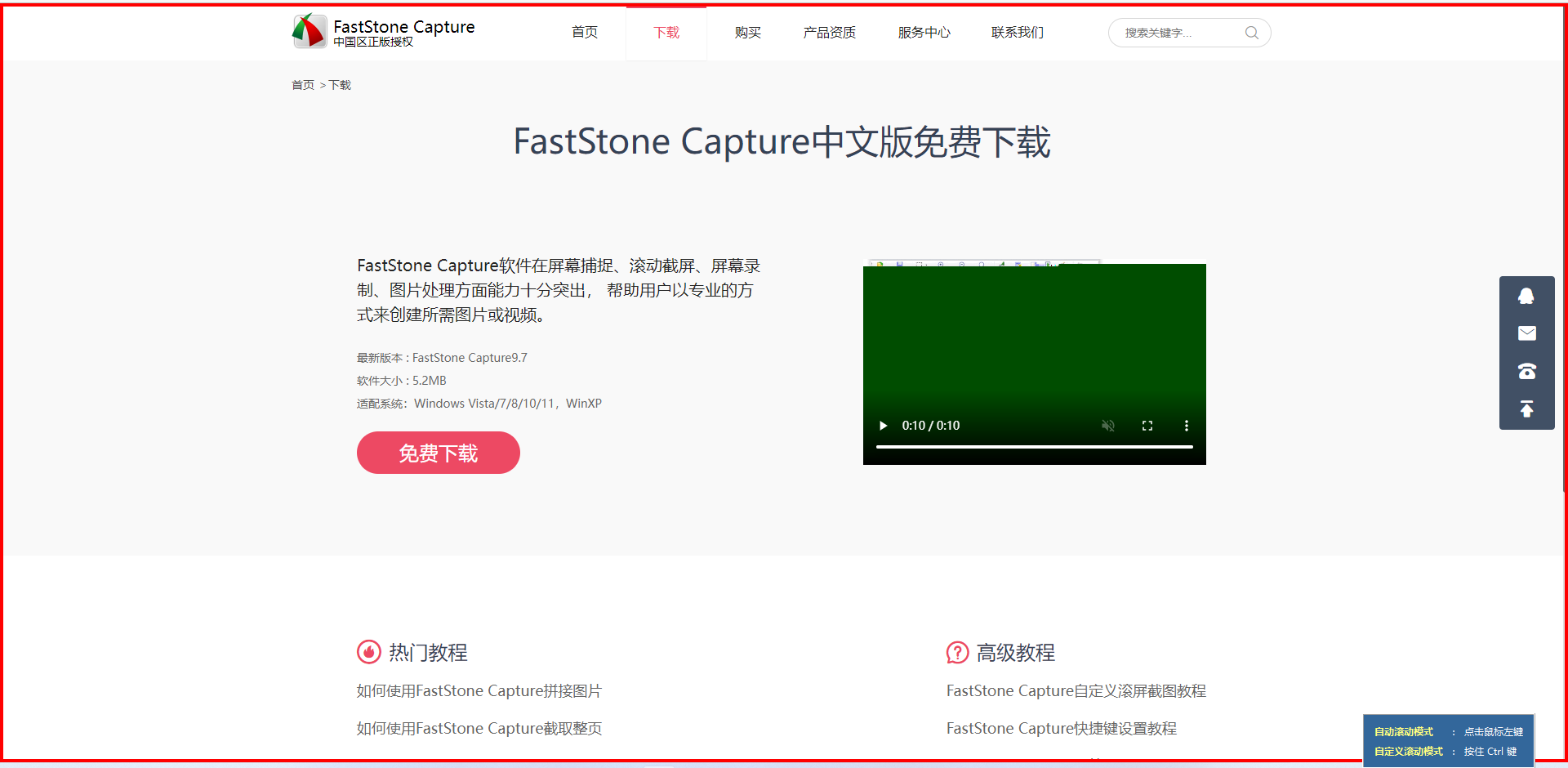Open video more options menu

(1187, 426)
